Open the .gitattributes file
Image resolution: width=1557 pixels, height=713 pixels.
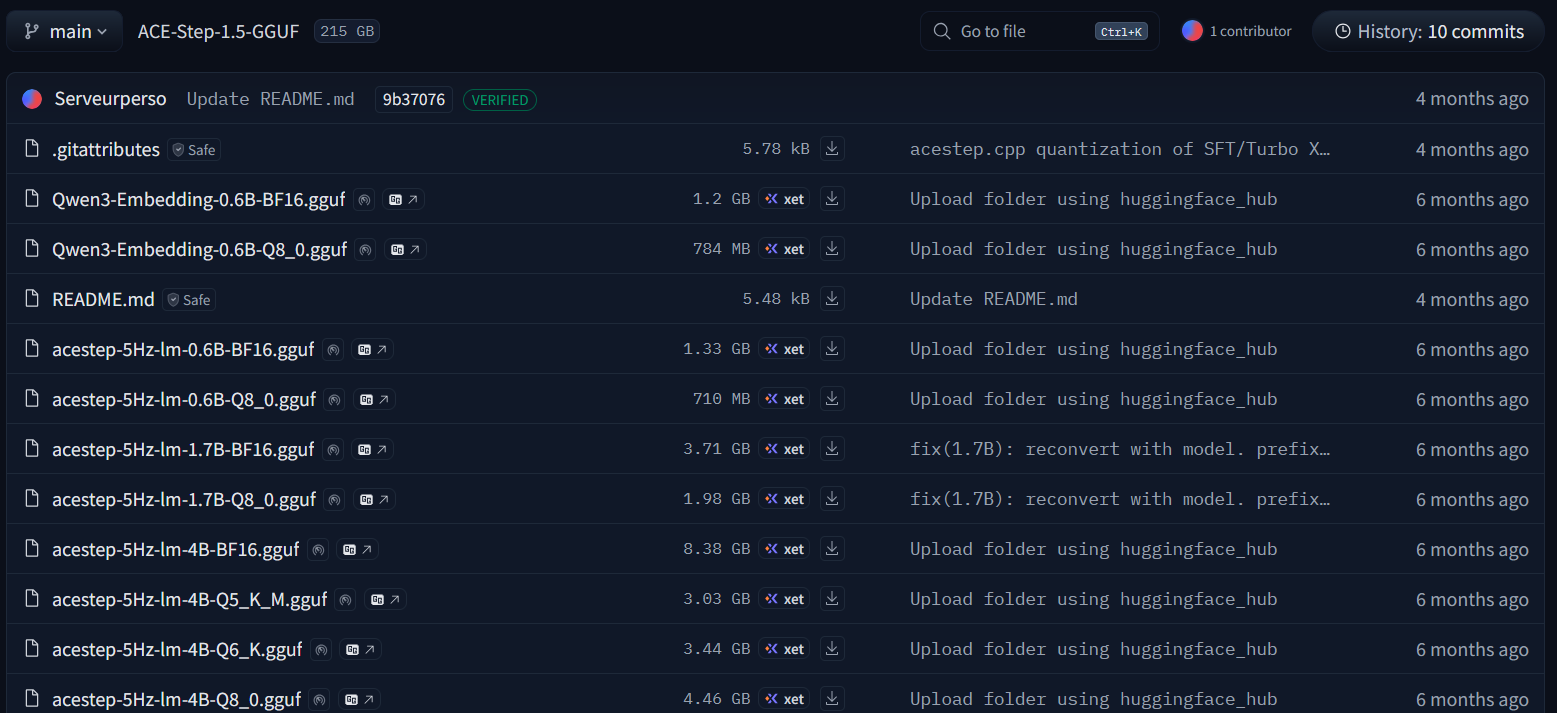(106, 149)
